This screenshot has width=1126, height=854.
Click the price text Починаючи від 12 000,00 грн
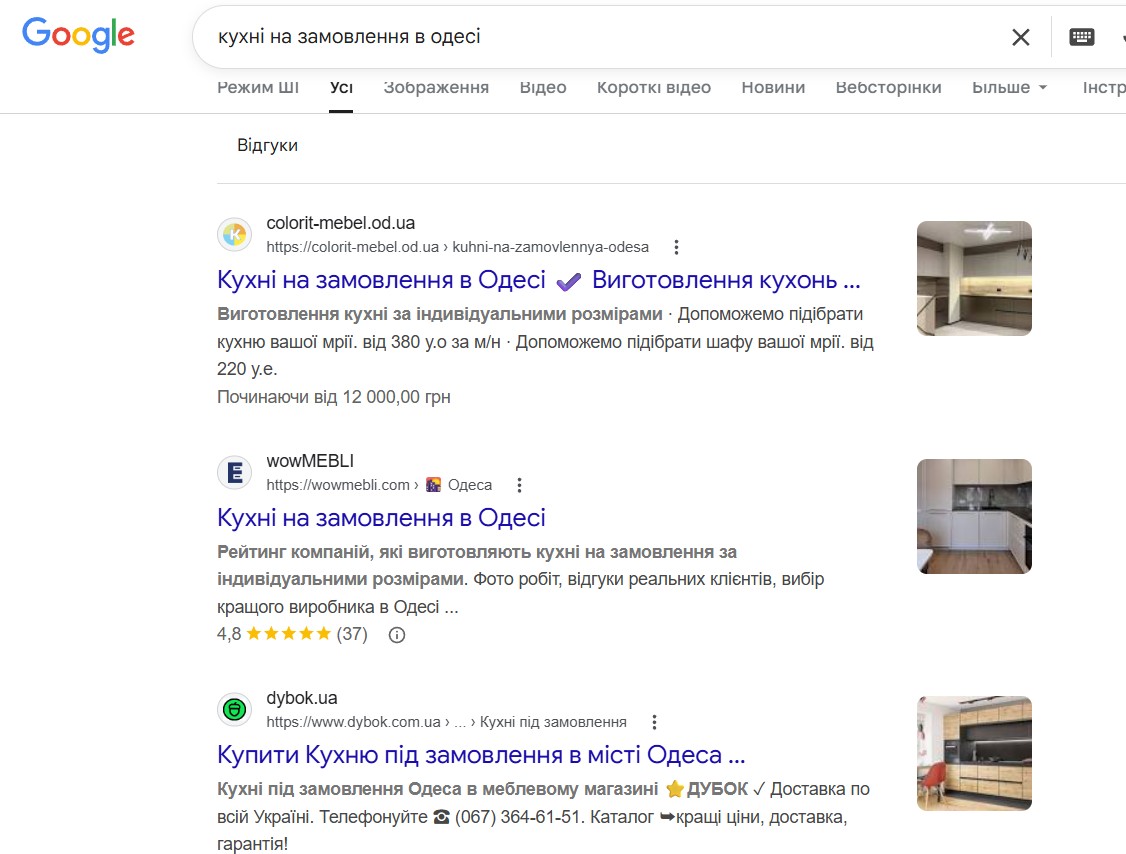pos(334,397)
